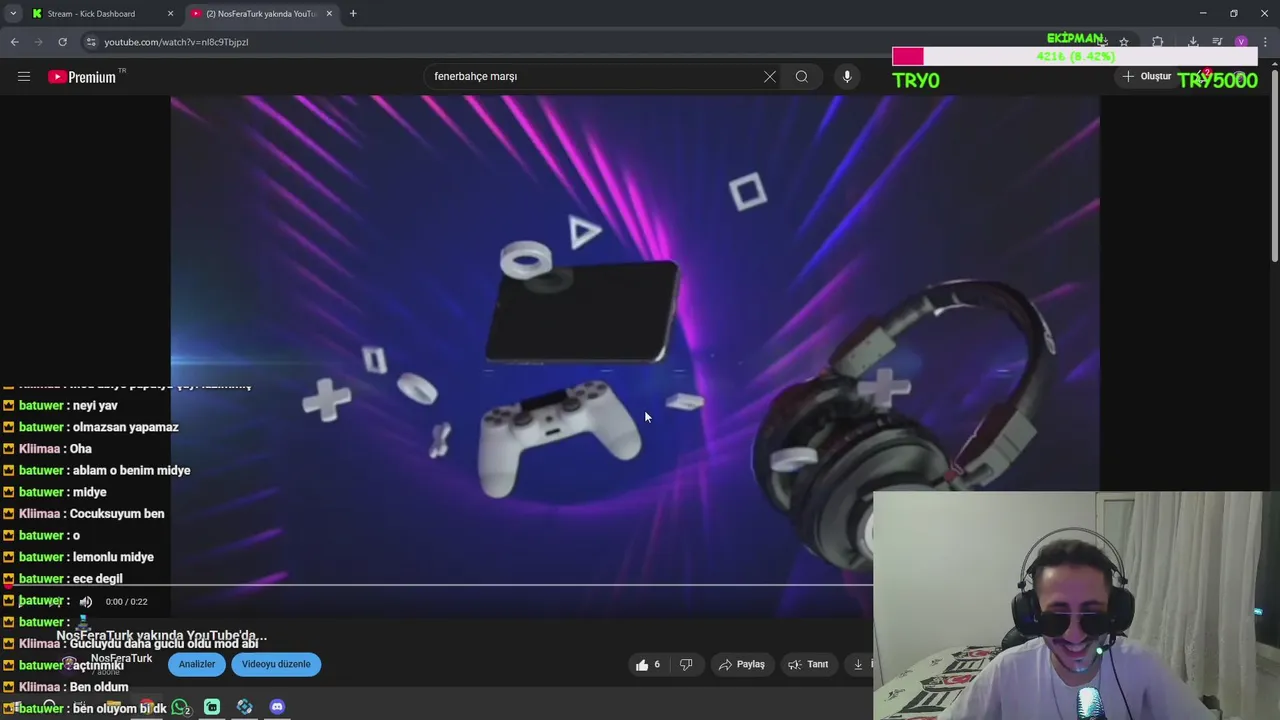Open the NosFeraTurk channel name

(121, 659)
